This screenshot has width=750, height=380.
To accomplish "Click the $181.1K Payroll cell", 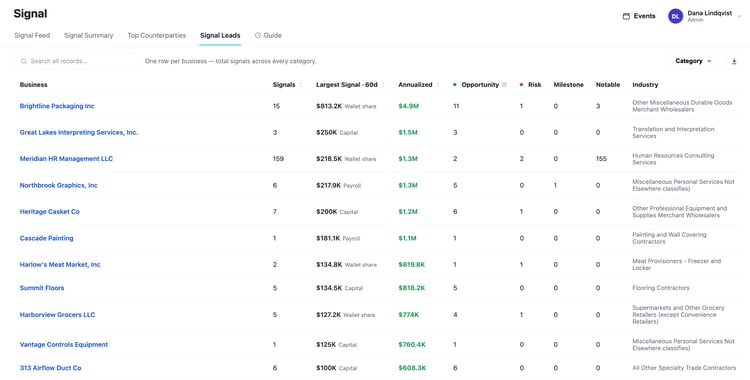I will 338,238.
